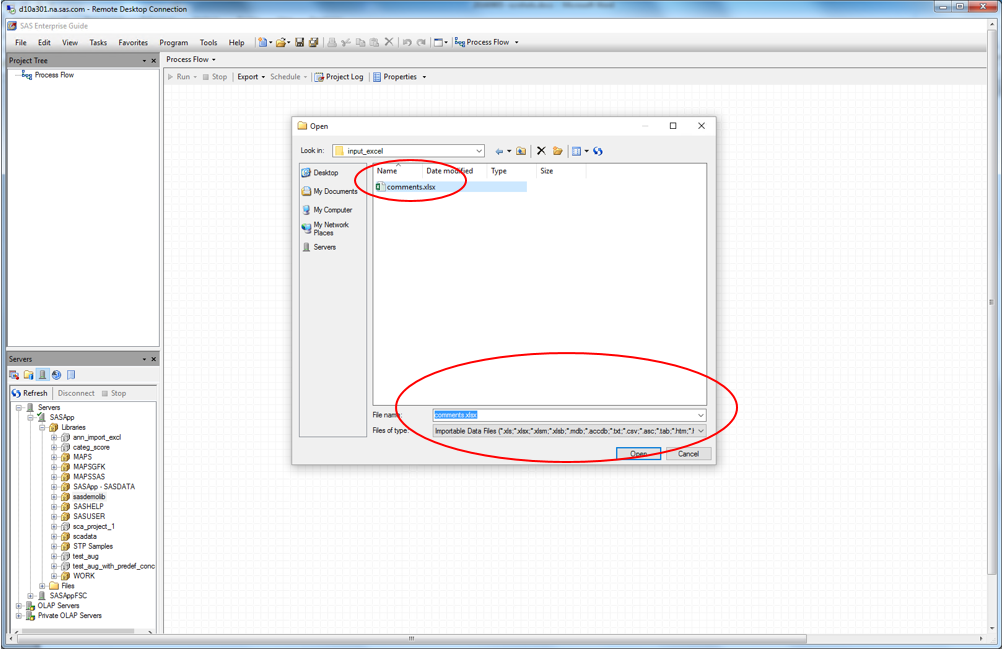Expand the OLAP Servers node
This screenshot has height=650, width=1003.
click(x=19, y=606)
